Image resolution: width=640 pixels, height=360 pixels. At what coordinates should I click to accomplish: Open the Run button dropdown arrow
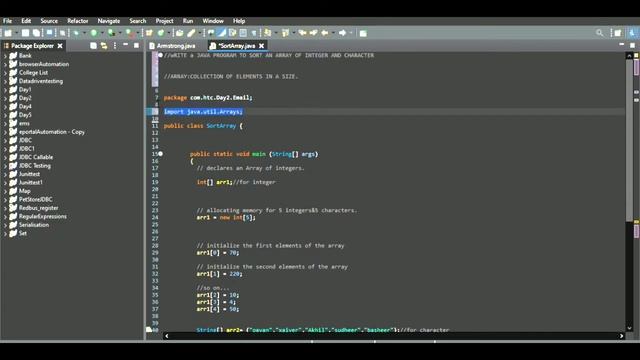pyautogui.click(x=102, y=33)
